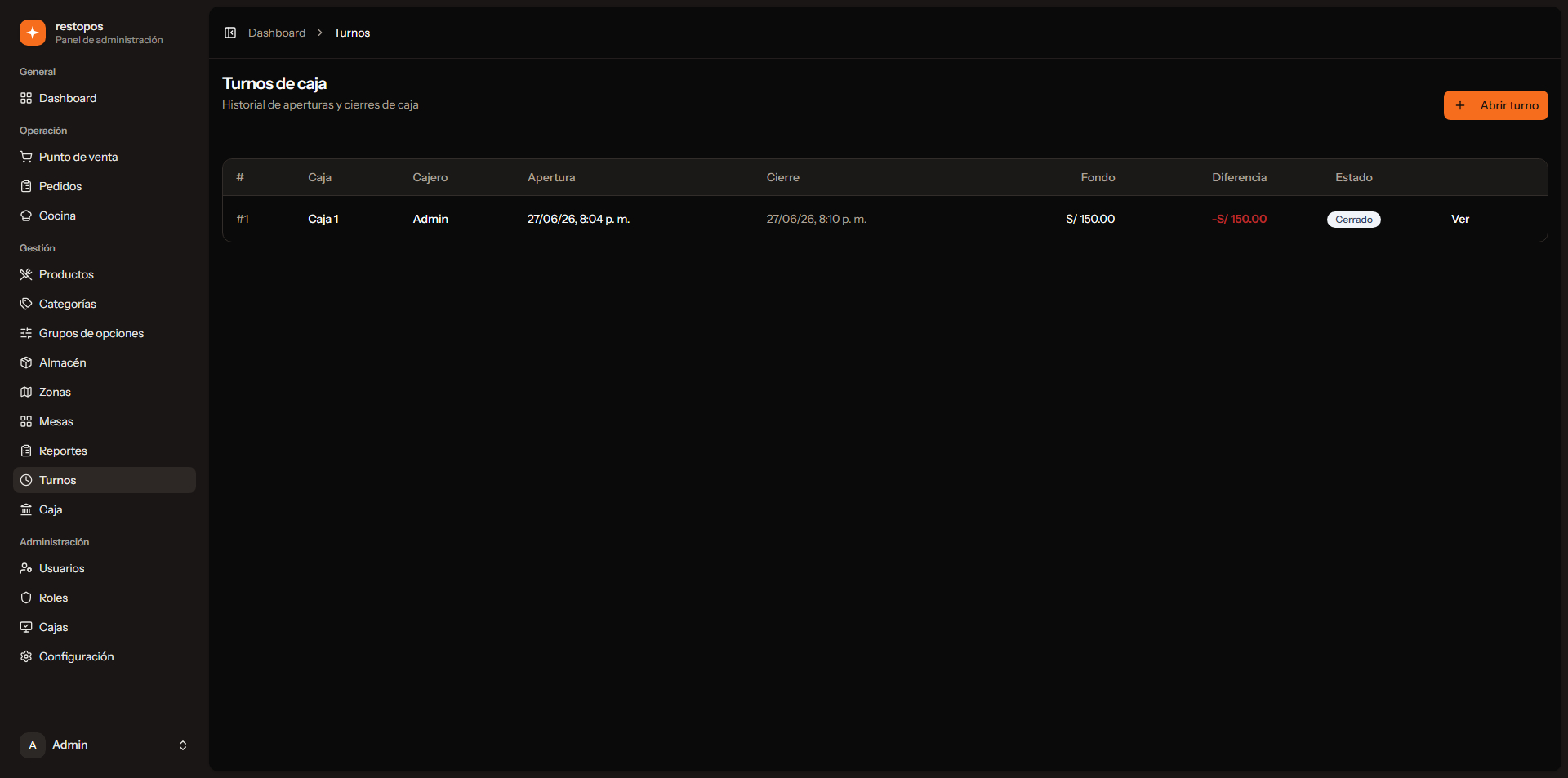This screenshot has width=1568, height=778.
Task: Click the Apertura column header
Action: coord(551,177)
